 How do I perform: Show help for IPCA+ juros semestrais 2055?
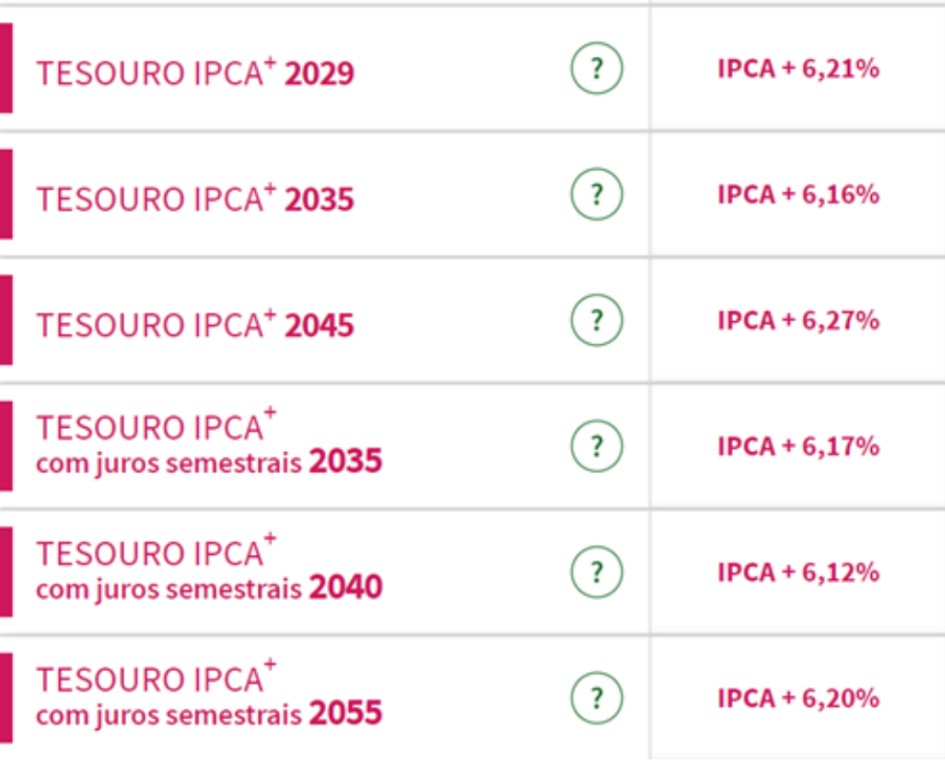(x=597, y=698)
